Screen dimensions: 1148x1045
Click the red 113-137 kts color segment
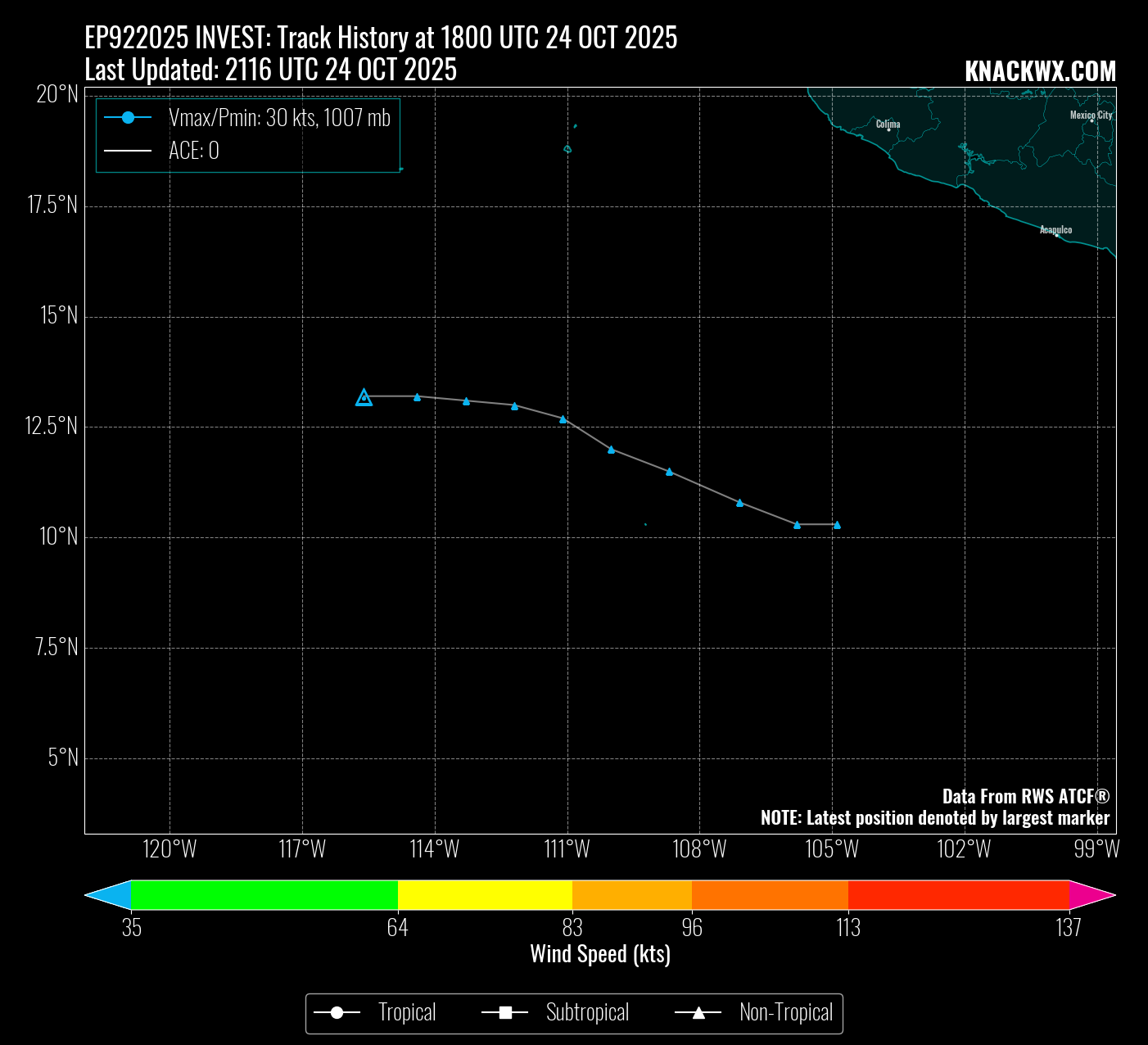tap(958, 894)
